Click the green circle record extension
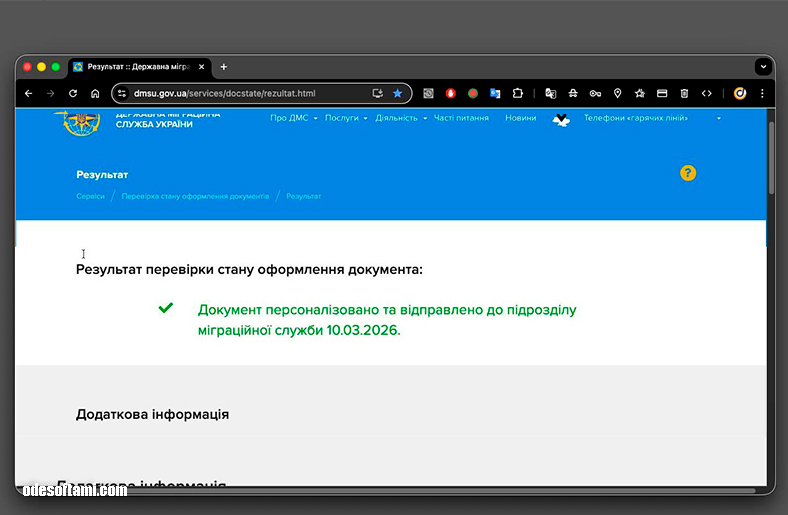This screenshot has width=788, height=515. pos(473,93)
